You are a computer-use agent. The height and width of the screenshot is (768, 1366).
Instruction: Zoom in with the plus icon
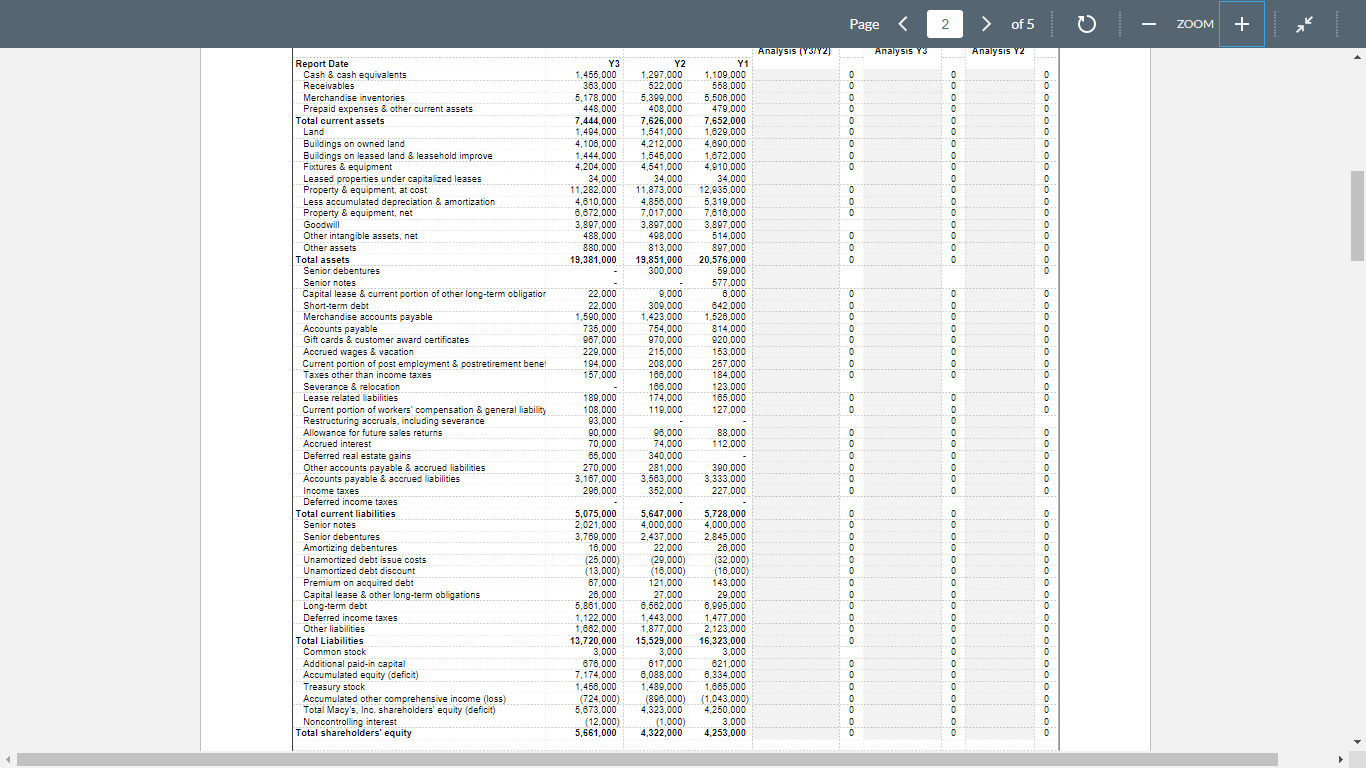tap(1242, 24)
